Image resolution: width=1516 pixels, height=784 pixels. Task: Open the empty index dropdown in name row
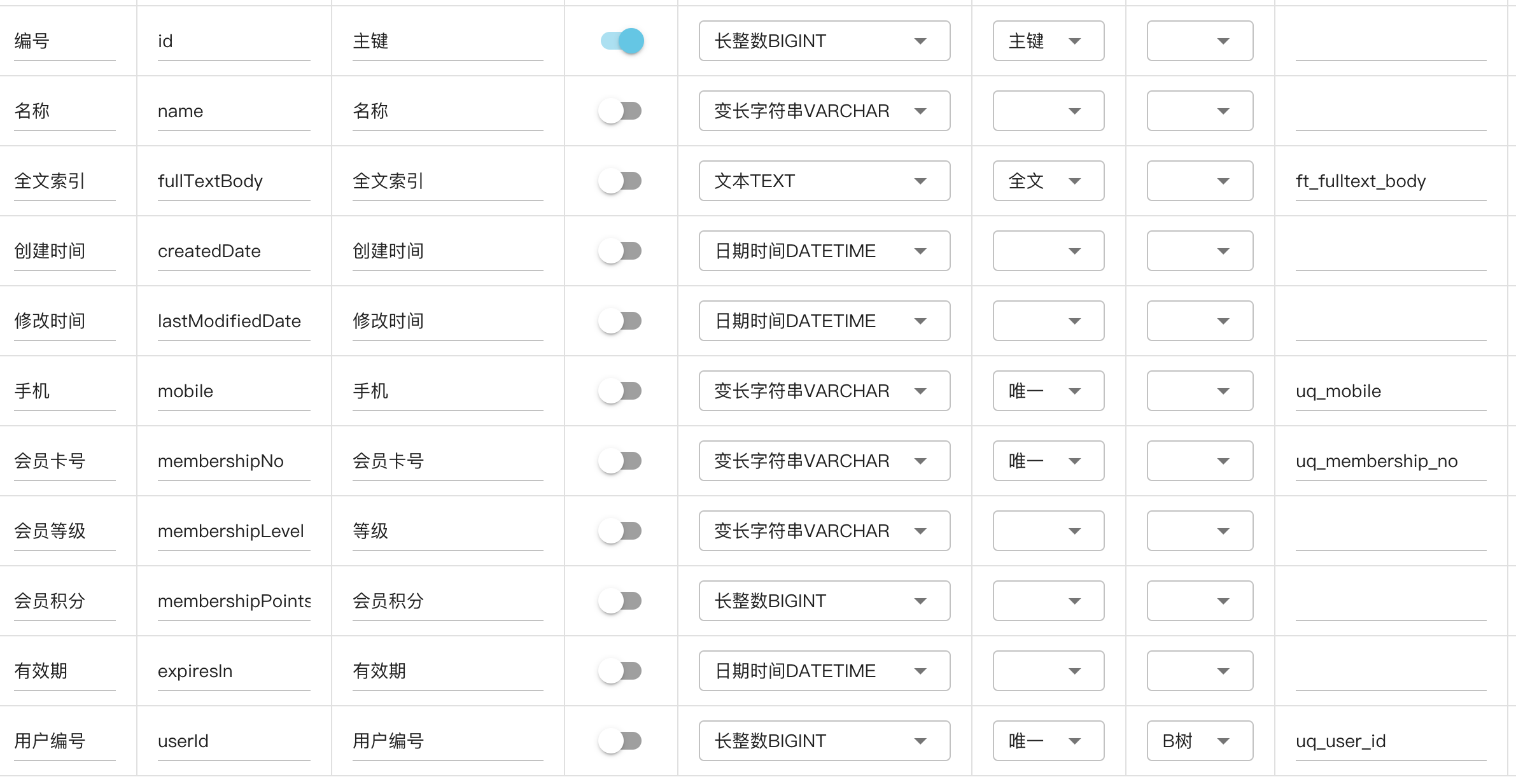[1048, 111]
